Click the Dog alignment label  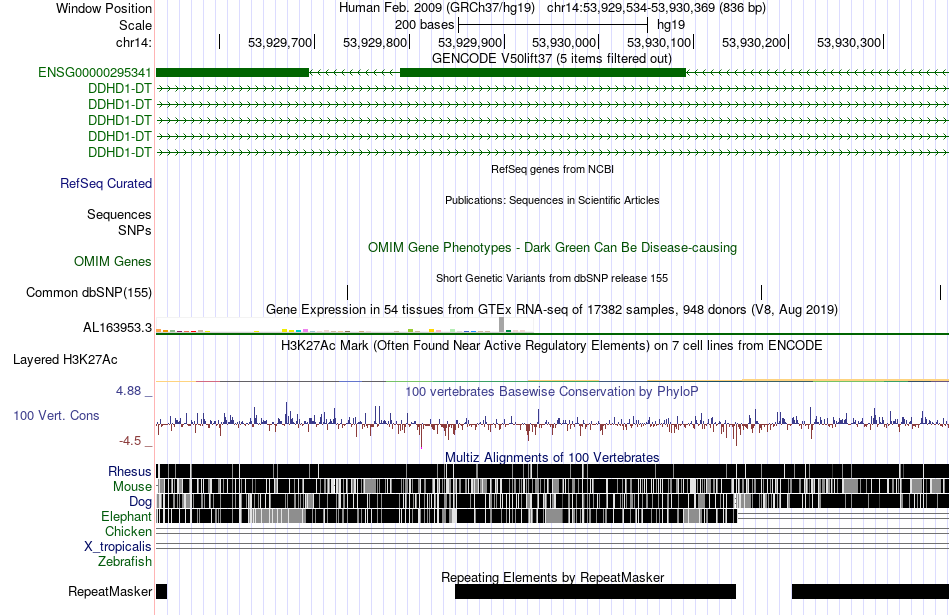click(x=140, y=502)
